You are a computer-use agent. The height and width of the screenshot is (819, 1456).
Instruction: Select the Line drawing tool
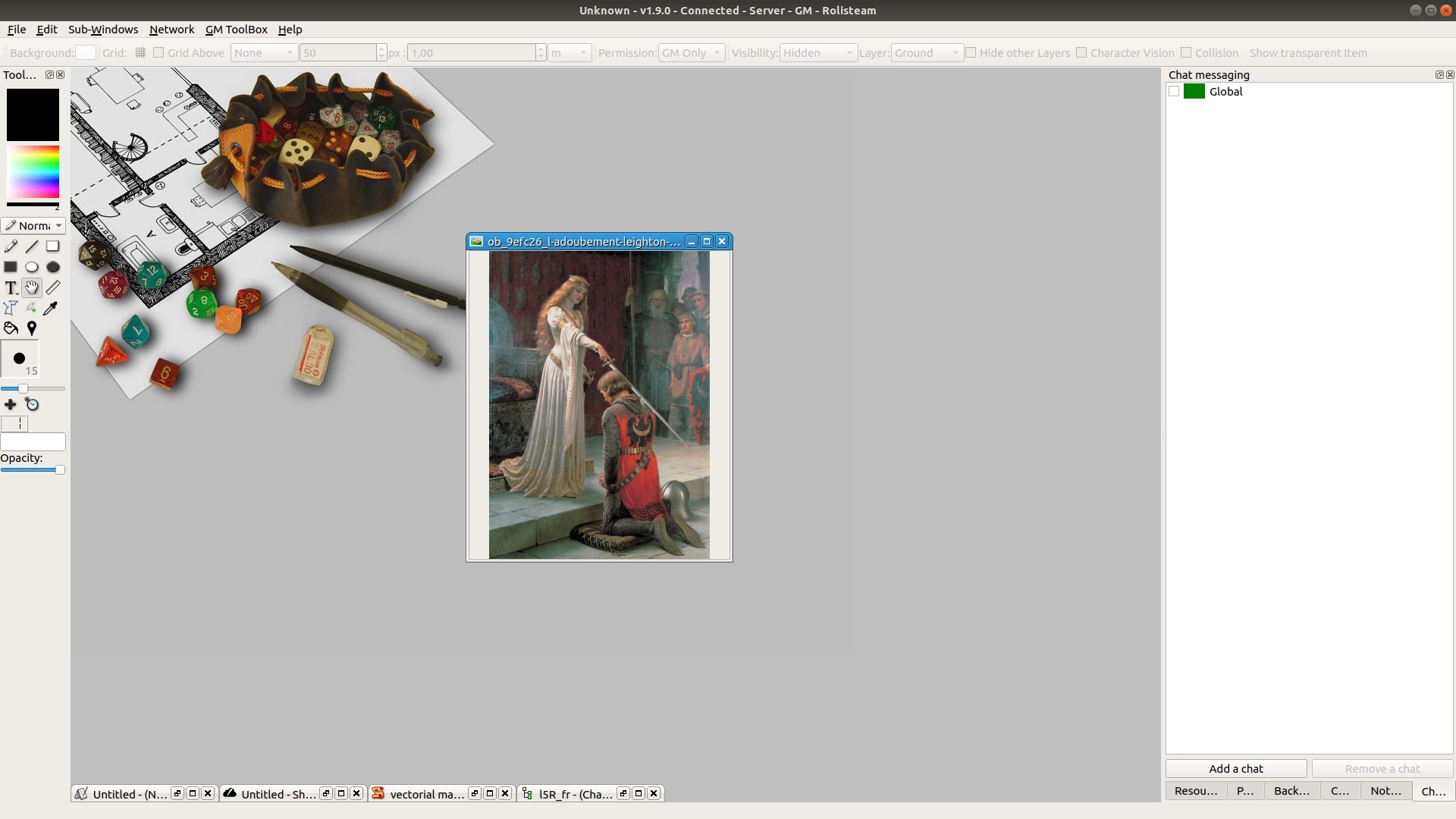pyautogui.click(x=32, y=246)
